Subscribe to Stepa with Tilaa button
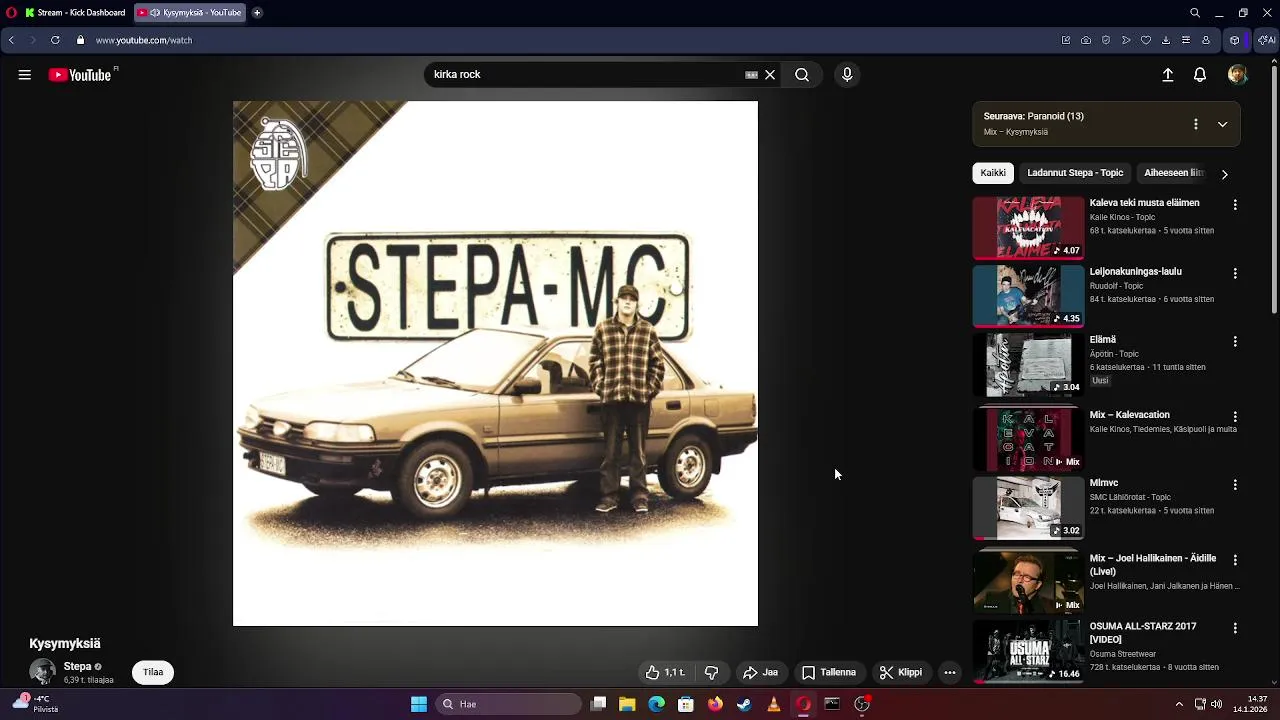The width and height of the screenshot is (1280, 720). 153,672
